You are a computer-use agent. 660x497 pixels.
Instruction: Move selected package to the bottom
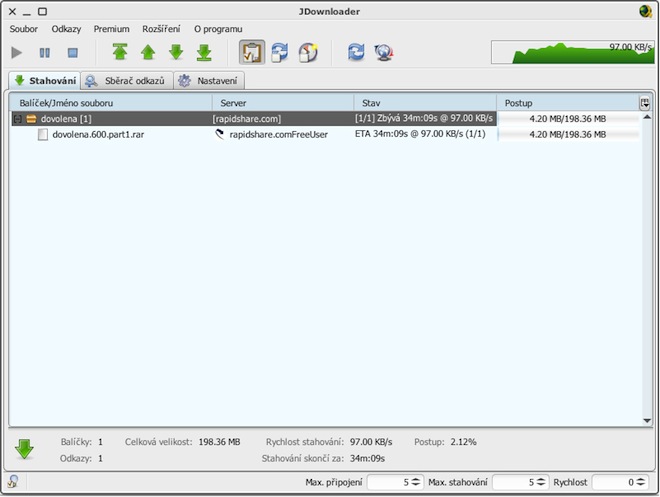[204, 52]
